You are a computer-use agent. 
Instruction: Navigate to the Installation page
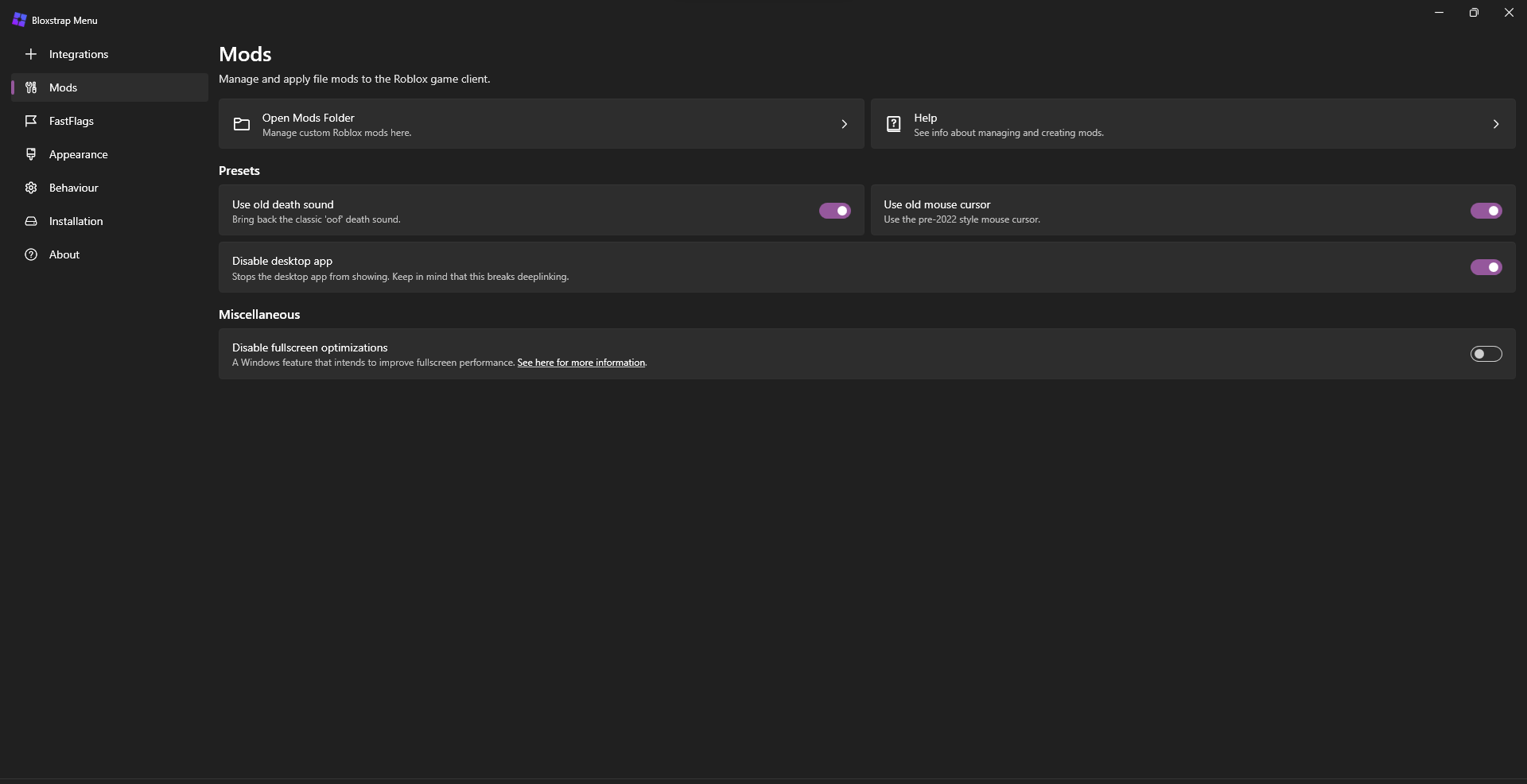click(x=76, y=221)
